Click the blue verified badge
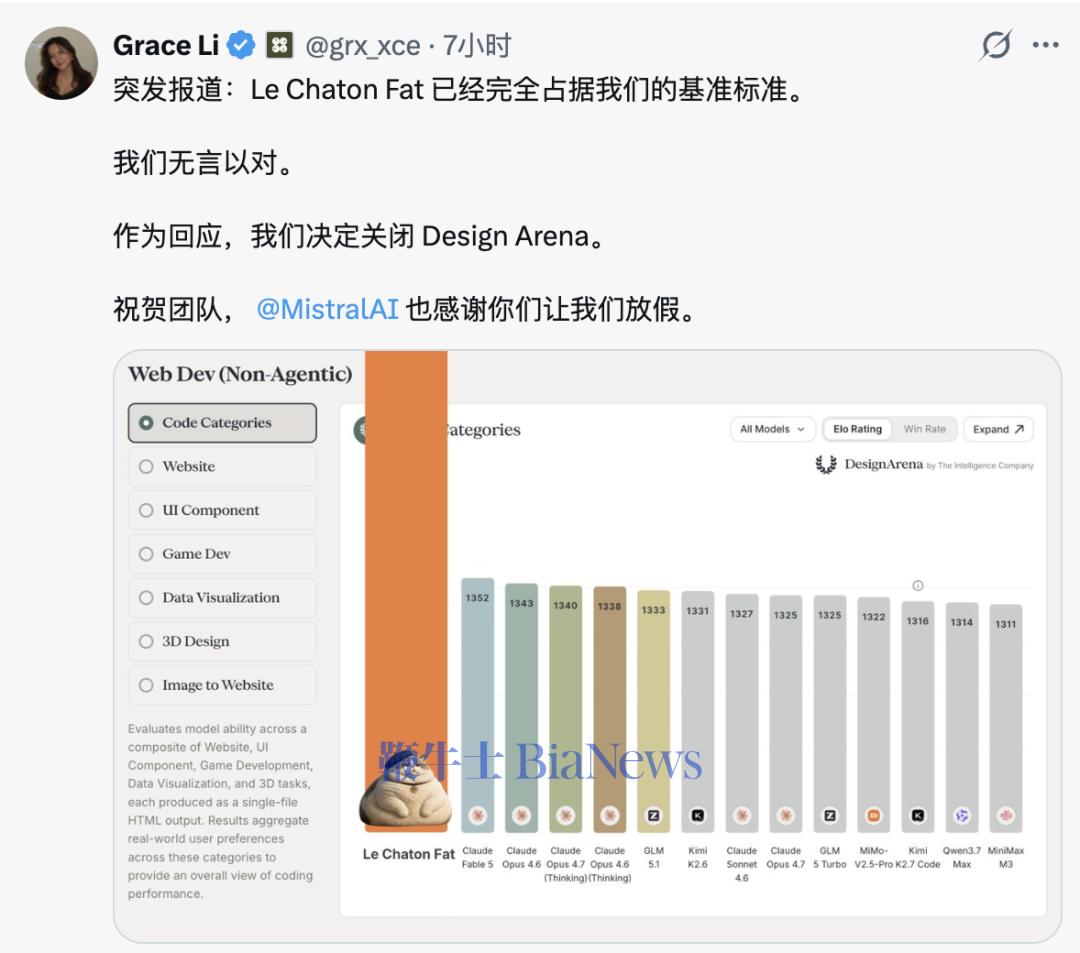The height and width of the screenshot is (953, 1080). pyautogui.click(x=241, y=45)
